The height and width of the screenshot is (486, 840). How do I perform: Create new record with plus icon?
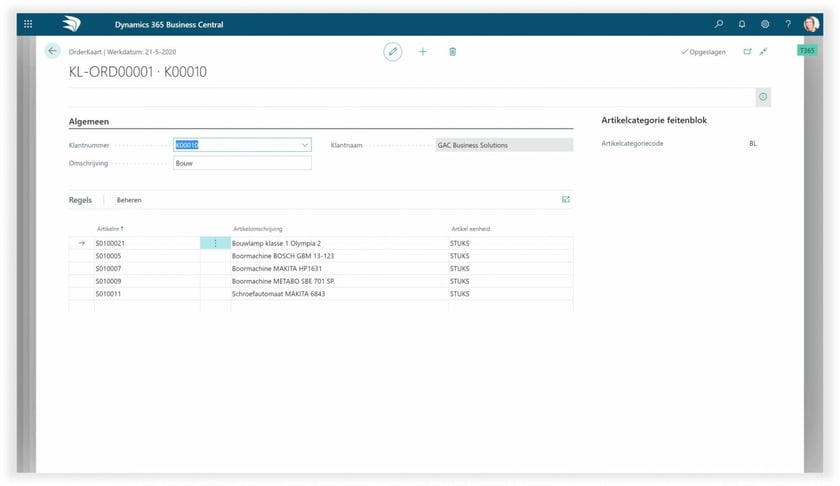pyautogui.click(x=423, y=51)
